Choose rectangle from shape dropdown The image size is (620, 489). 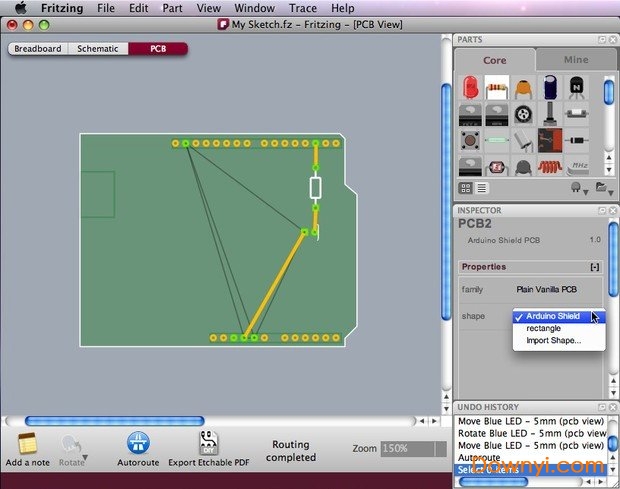pos(544,328)
